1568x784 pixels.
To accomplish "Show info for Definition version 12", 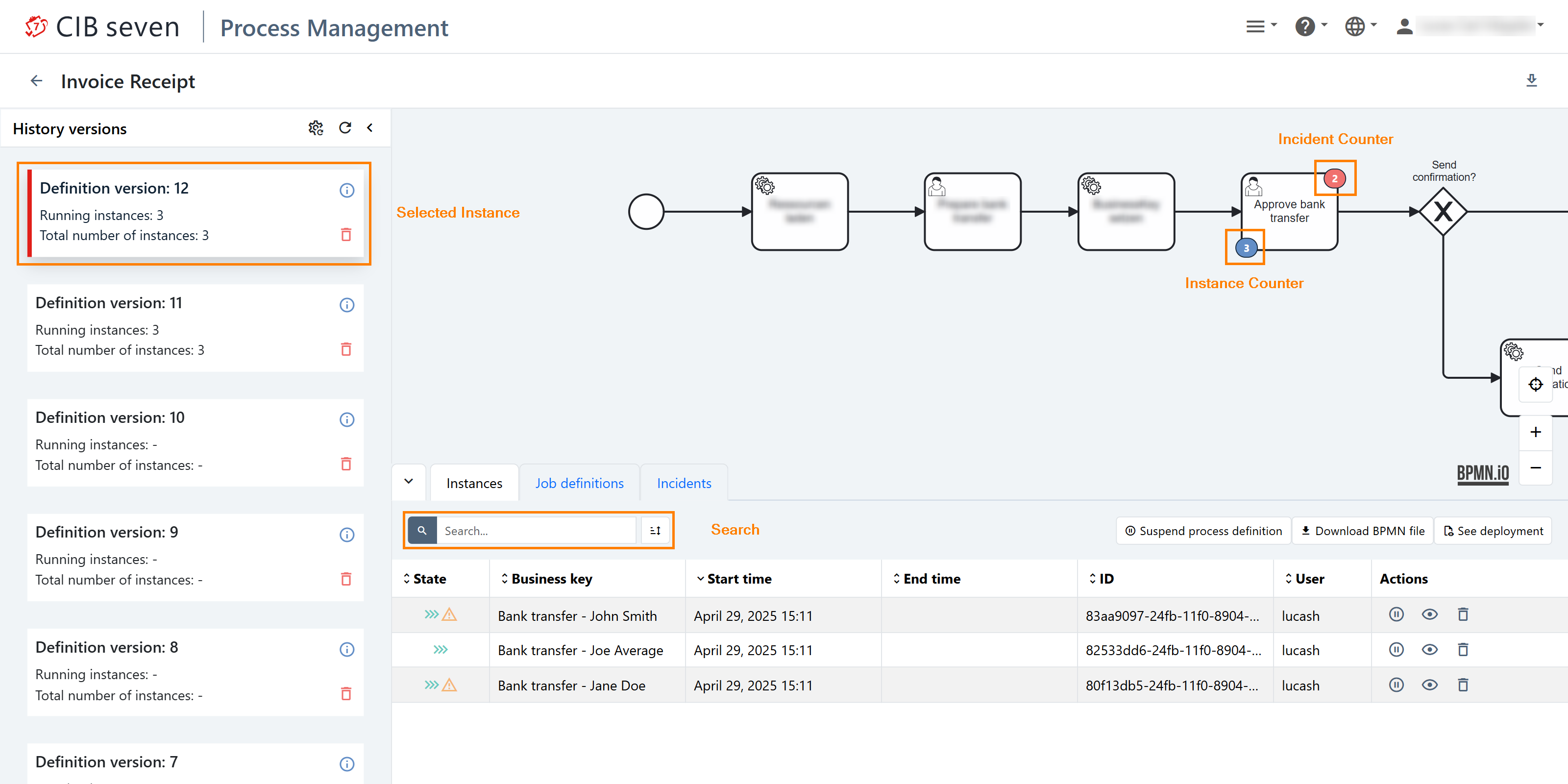I will point(346,191).
